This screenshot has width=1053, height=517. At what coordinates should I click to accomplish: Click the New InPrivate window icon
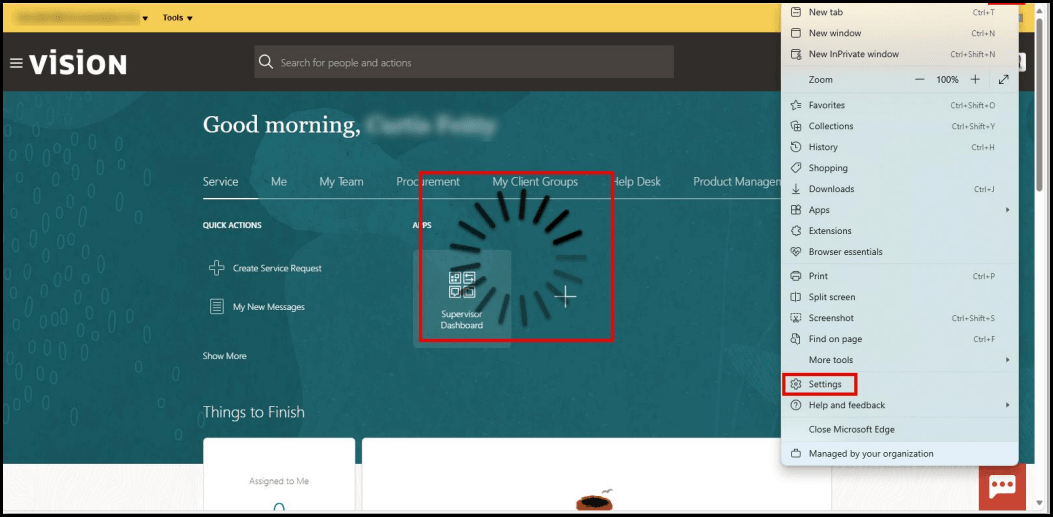[x=796, y=54]
